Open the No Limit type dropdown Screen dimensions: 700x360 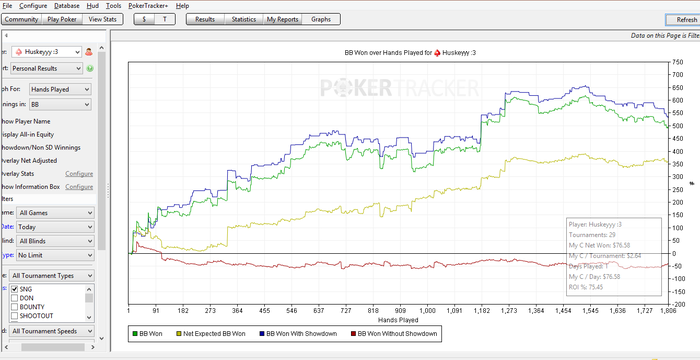coord(55,255)
